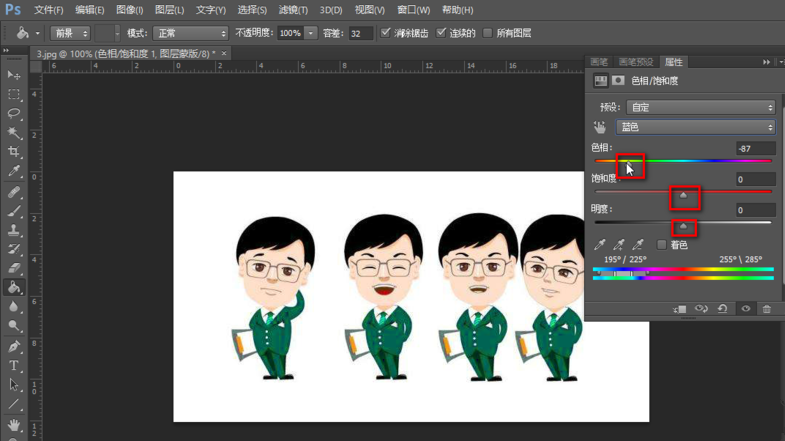This screenshot has height=441, width=785.
Task: Choose the Hand tool
Action: [x=14, y=425]
